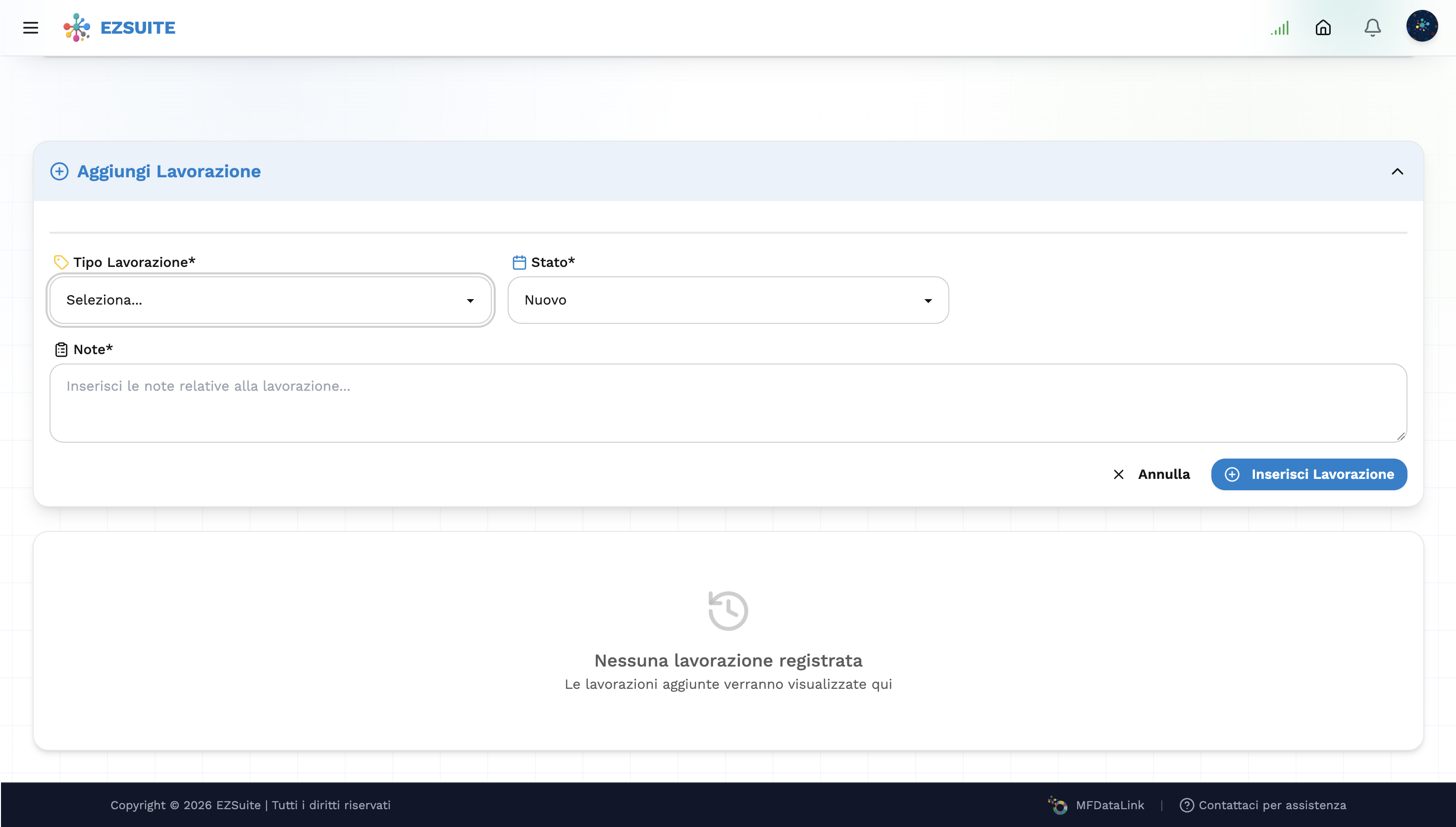Open the hamburger navigation menu
This screenshot has width=1456, height=827.
(x=31, y=28)
